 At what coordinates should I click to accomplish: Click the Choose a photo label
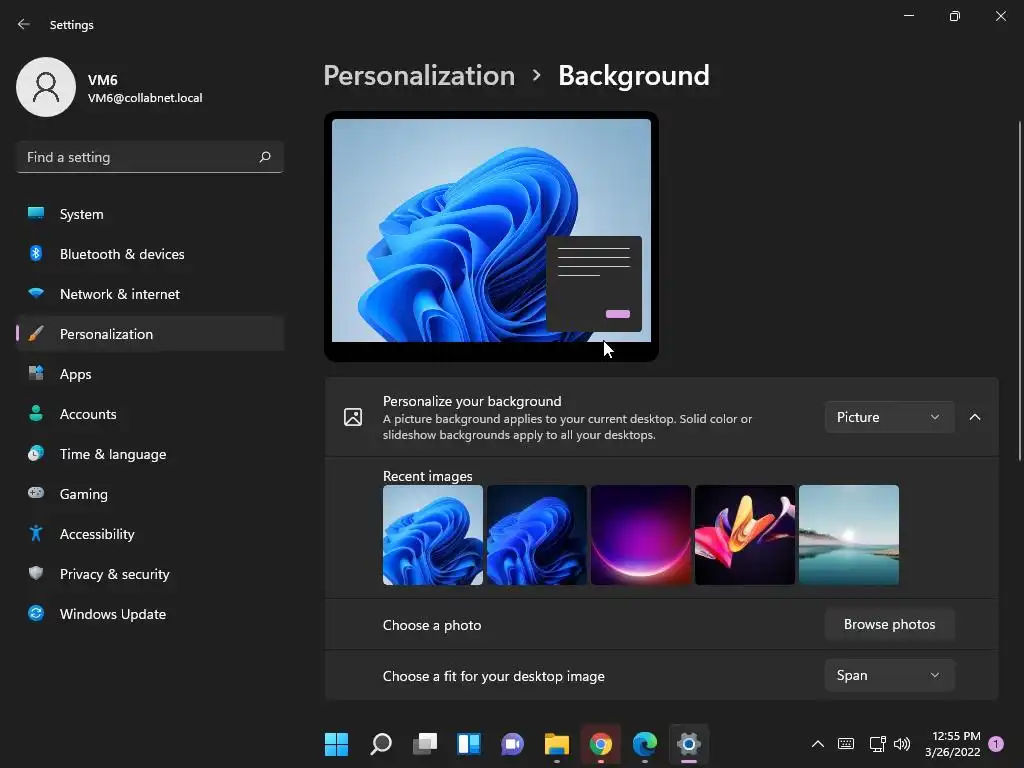click(x=432, y=625)
